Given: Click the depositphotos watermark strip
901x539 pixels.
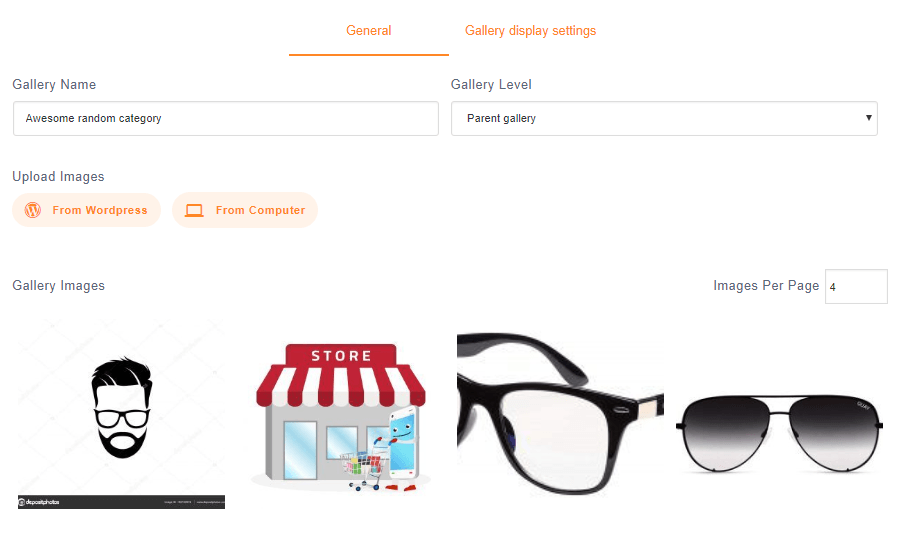Looking at the screenshot, I should click(121, 502).
